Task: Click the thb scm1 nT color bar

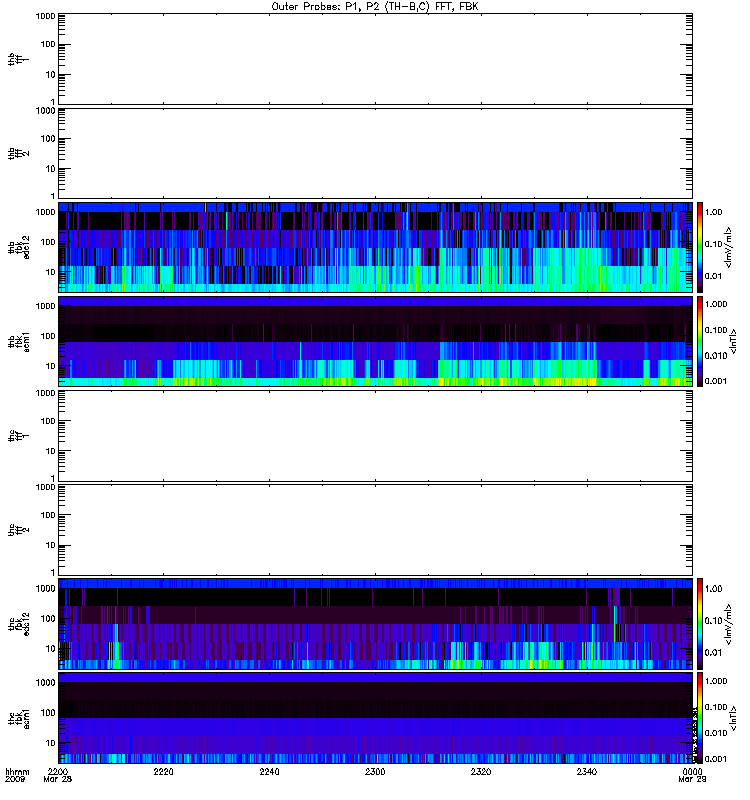Action: pos(700,341)
